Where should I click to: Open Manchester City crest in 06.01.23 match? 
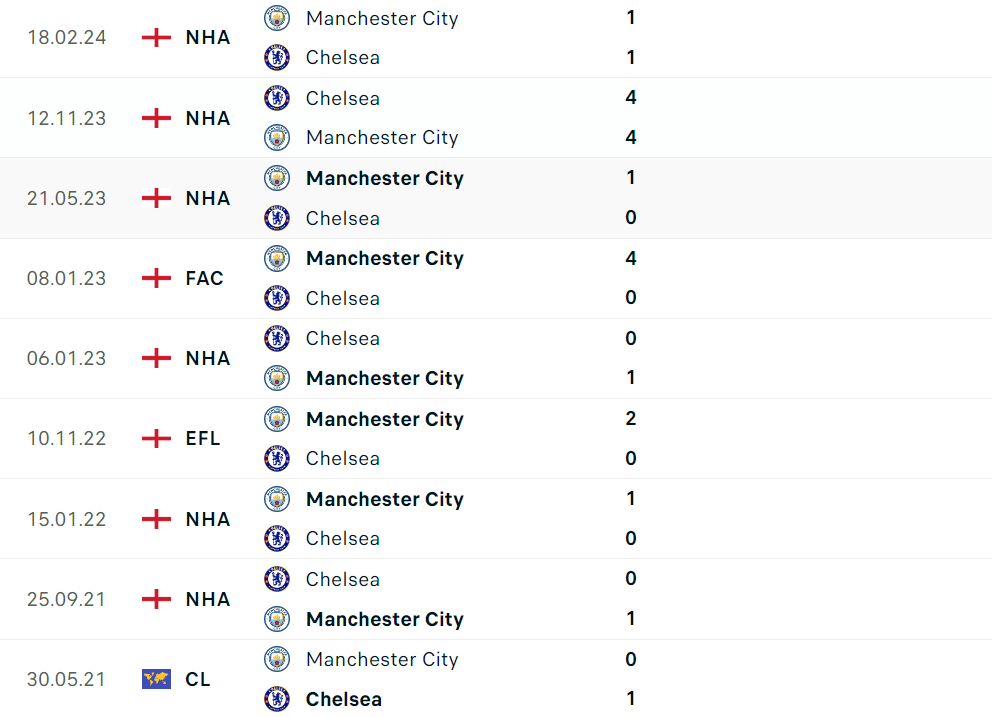pyautogui.click(x=276, y=378)
